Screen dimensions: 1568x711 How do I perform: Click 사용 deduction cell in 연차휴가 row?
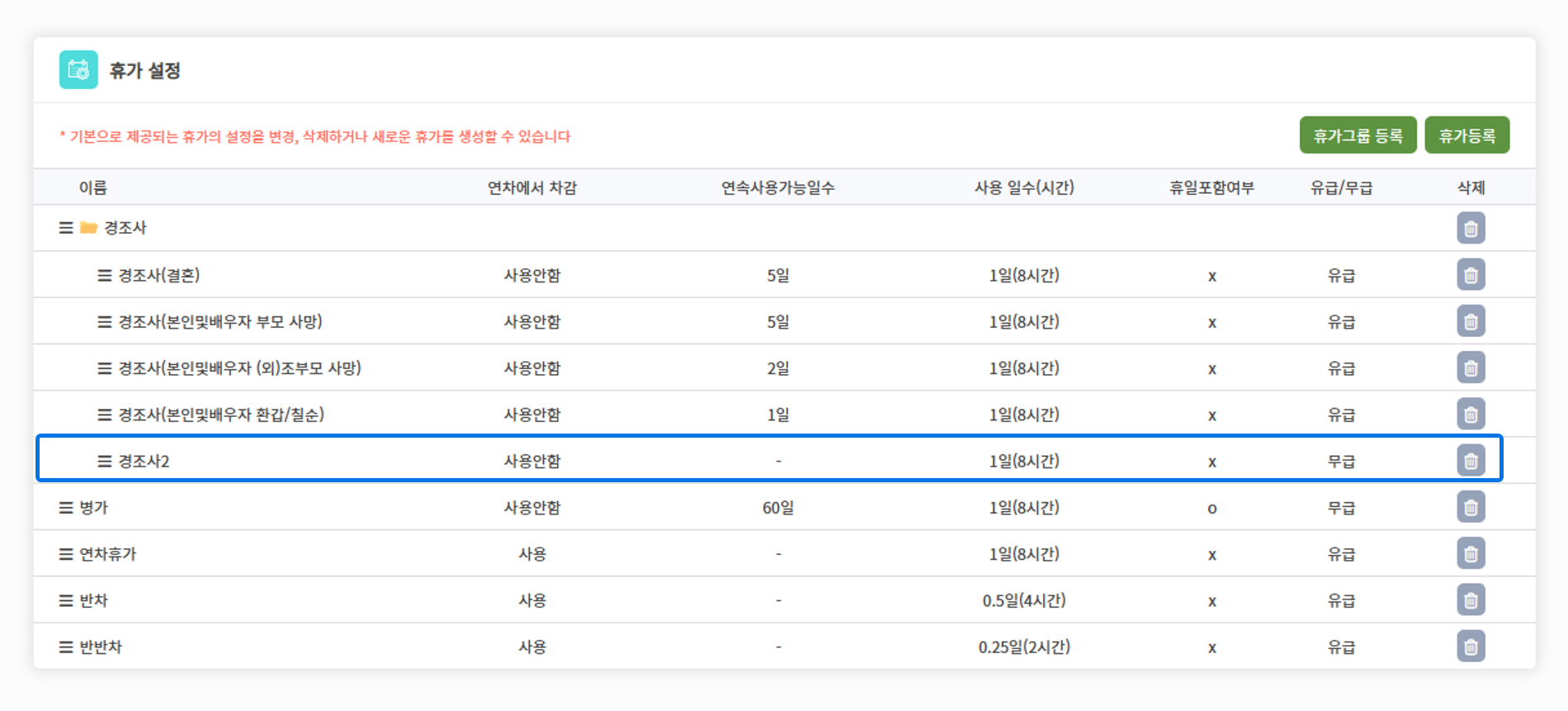[532, 553]
